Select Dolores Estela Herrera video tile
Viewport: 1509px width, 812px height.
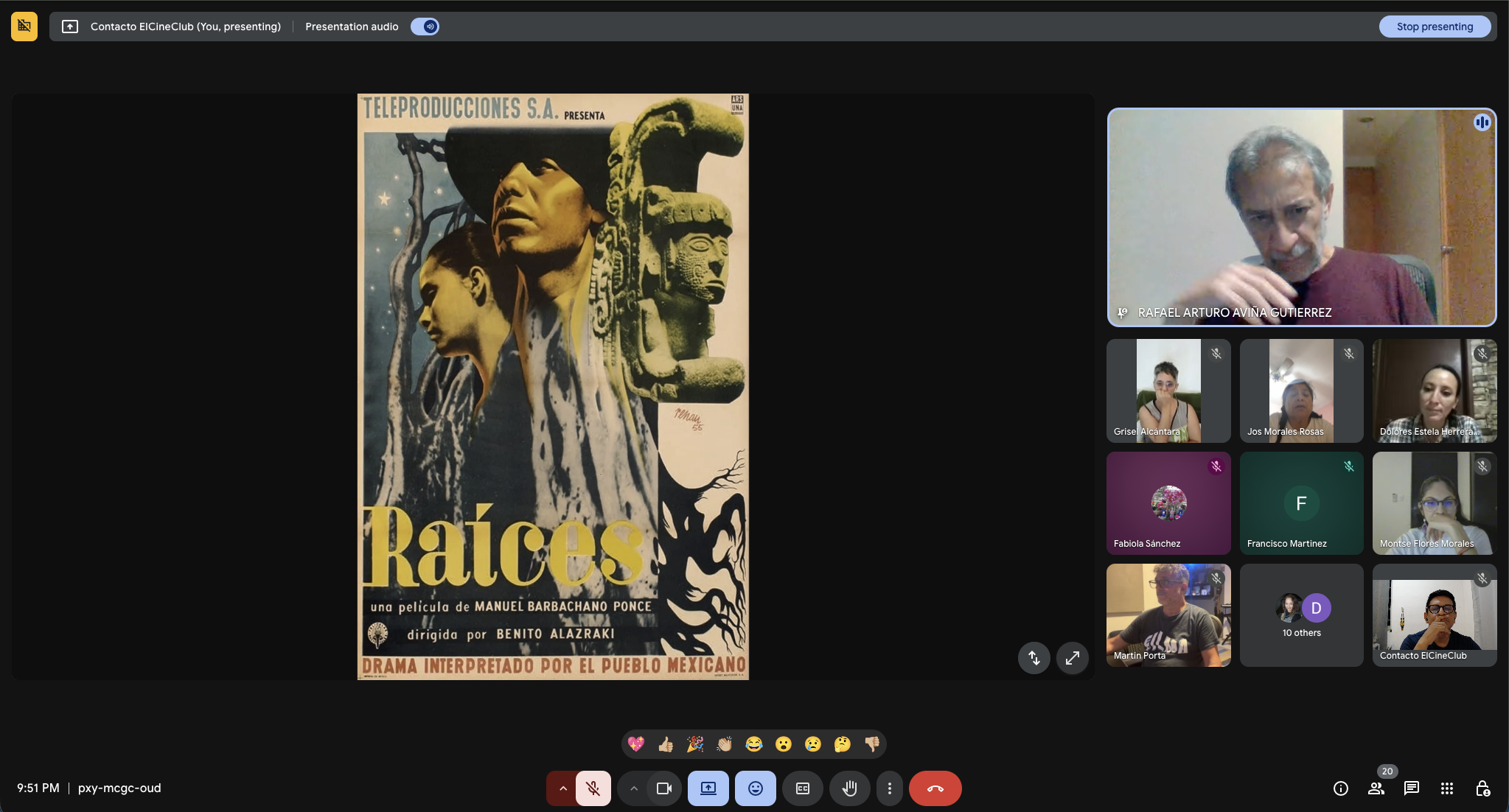1435,391
